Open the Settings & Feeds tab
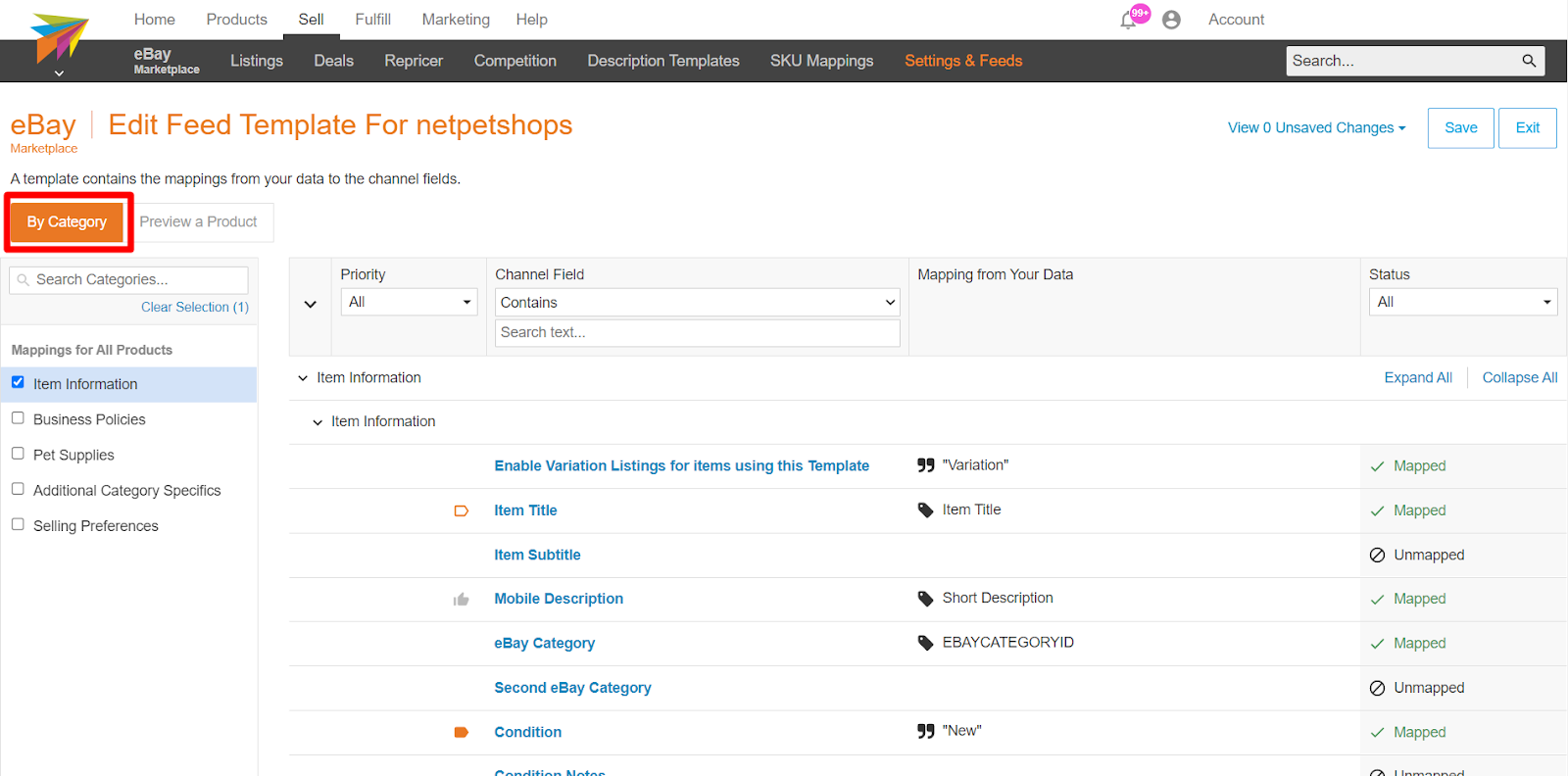Image resolution: width=1568 pixels, height=776 pixels. 963,61
